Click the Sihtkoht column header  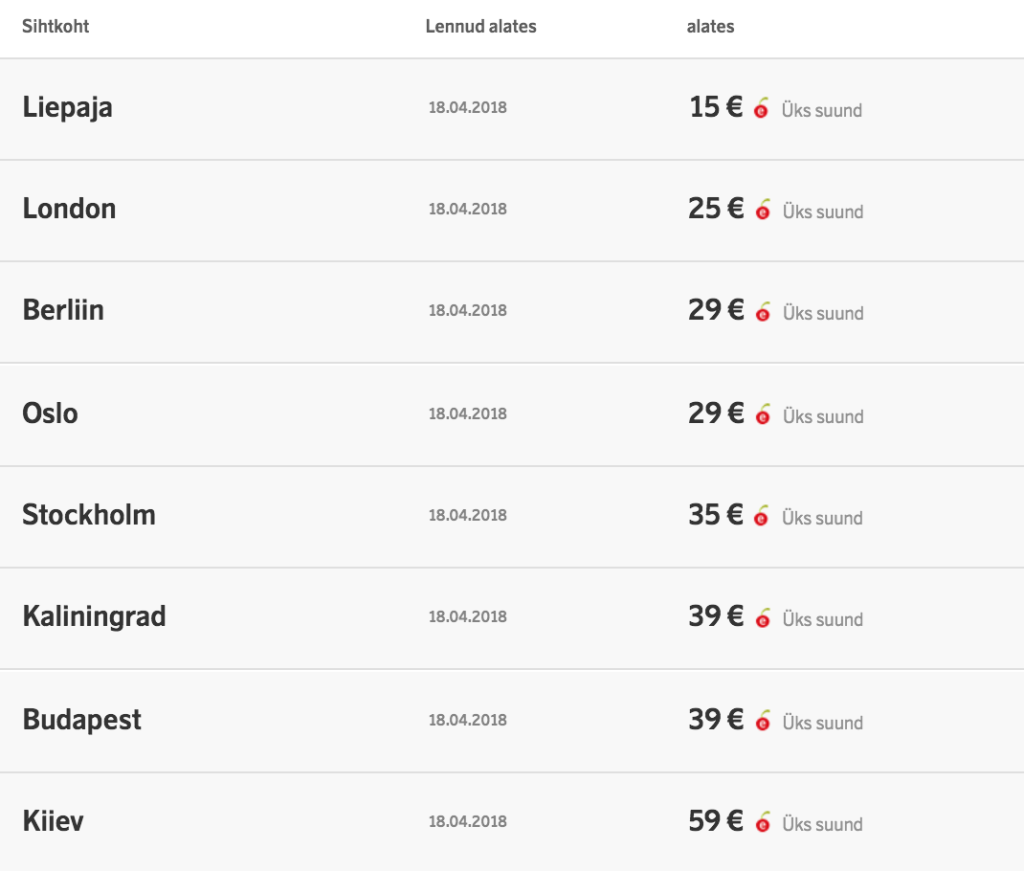pyautogui.click(x=56, y=27)
